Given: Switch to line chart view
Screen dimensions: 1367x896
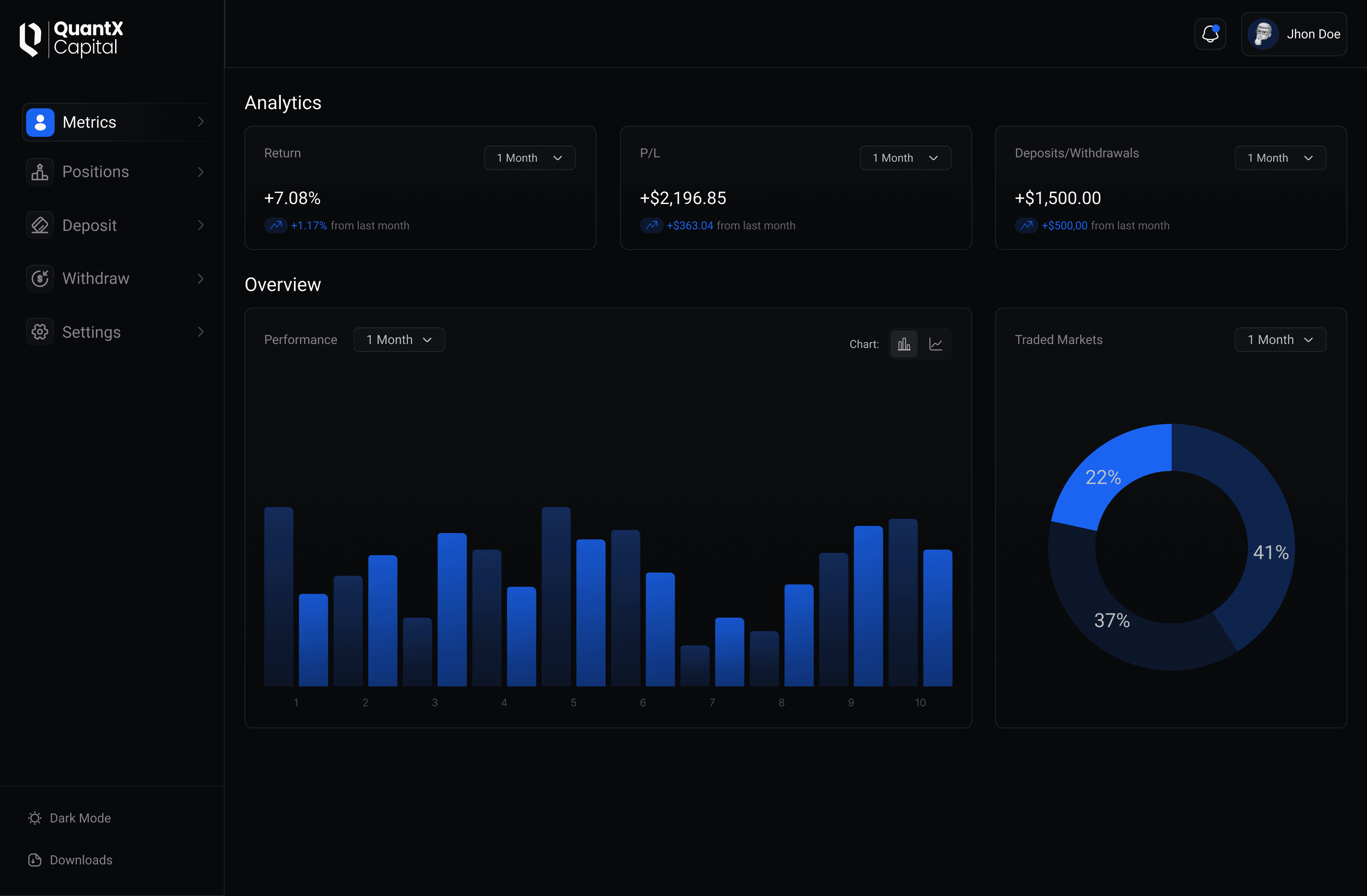Looking at the screenshot, I should point(935,344).
